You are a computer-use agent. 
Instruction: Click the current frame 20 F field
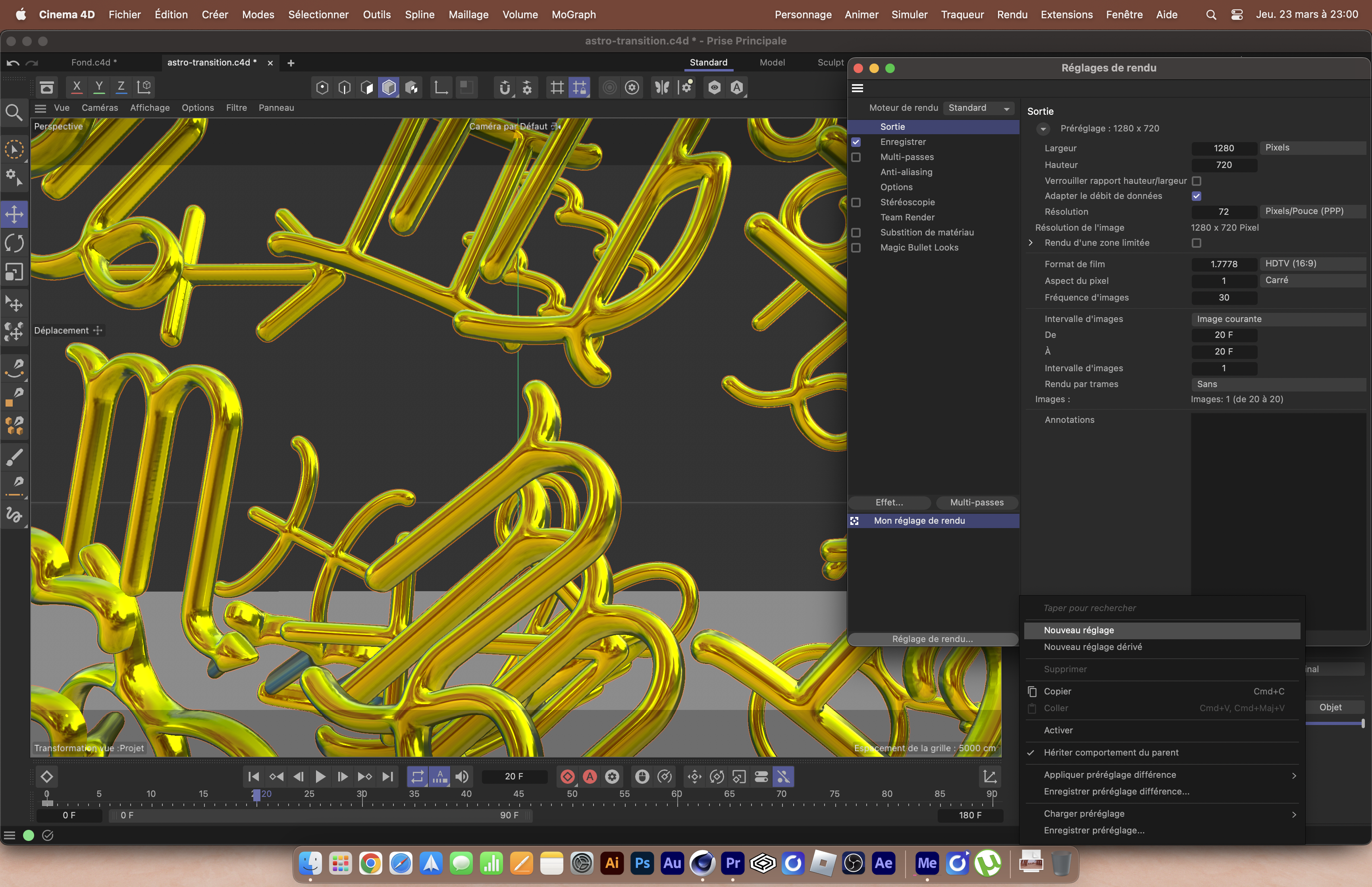click(x=514, y=777)
